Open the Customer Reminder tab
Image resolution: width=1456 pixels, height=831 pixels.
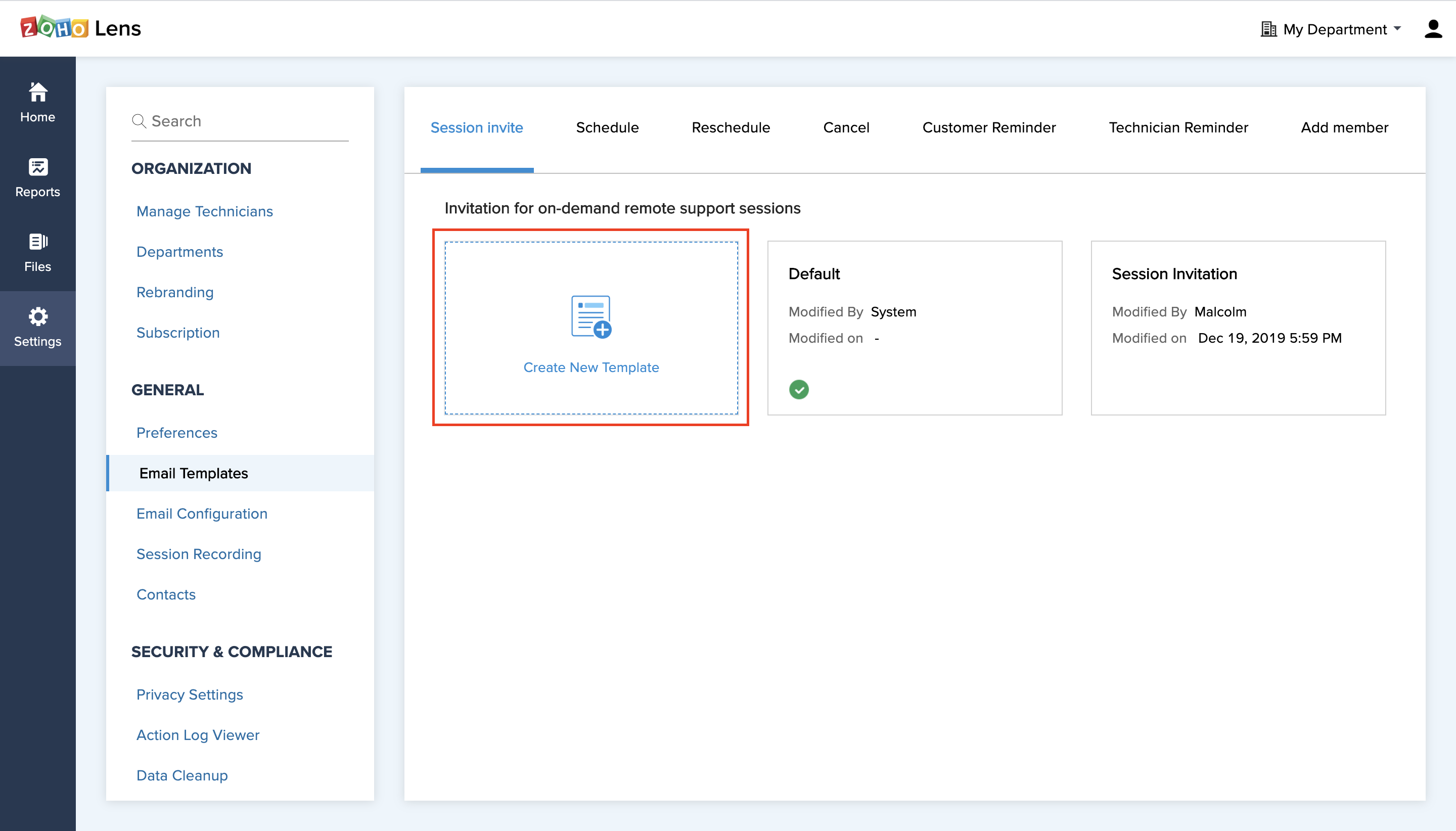click(x=988, y=127)
